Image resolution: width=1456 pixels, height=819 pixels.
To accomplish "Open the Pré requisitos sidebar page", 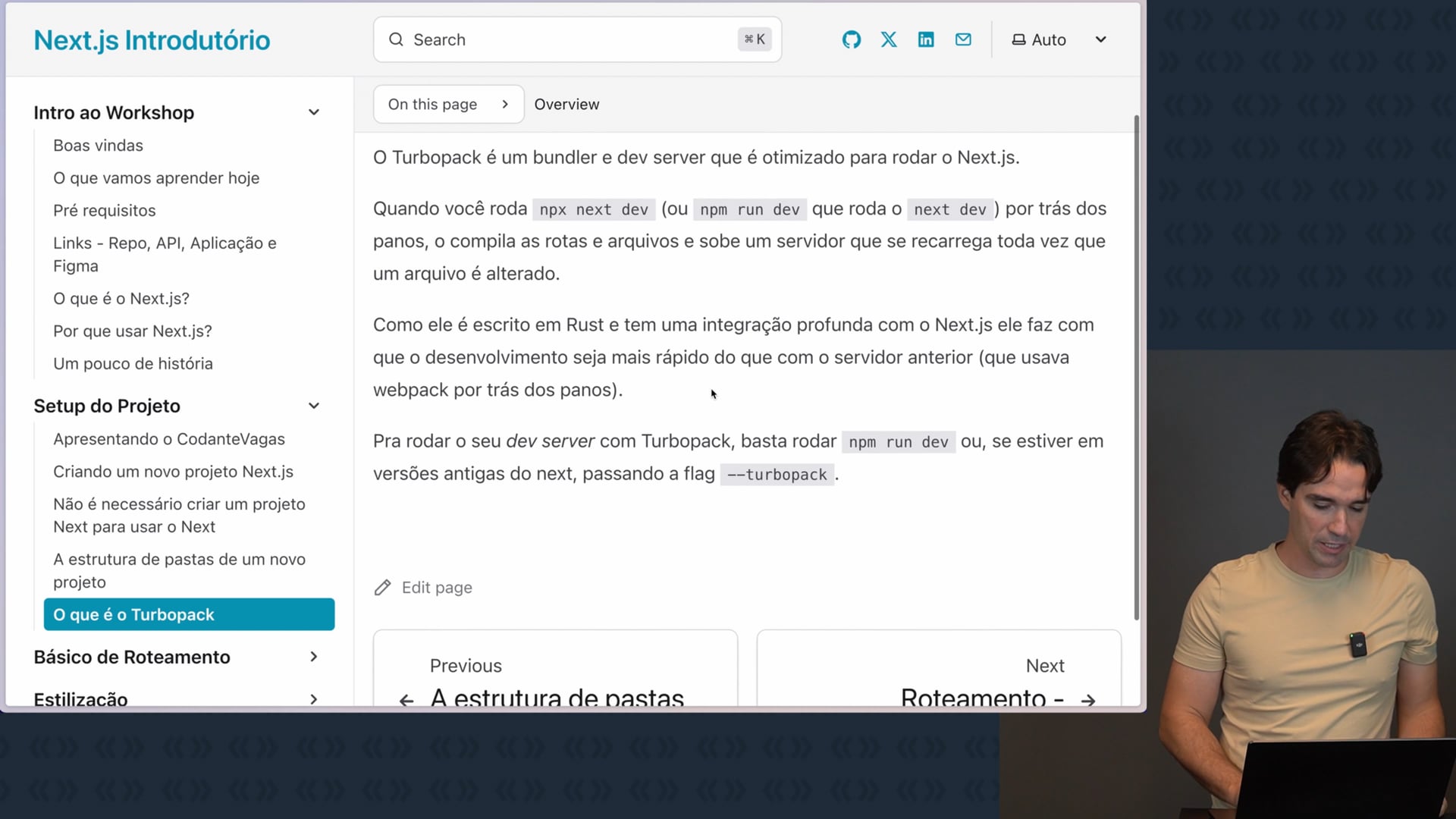I will 104,210.
